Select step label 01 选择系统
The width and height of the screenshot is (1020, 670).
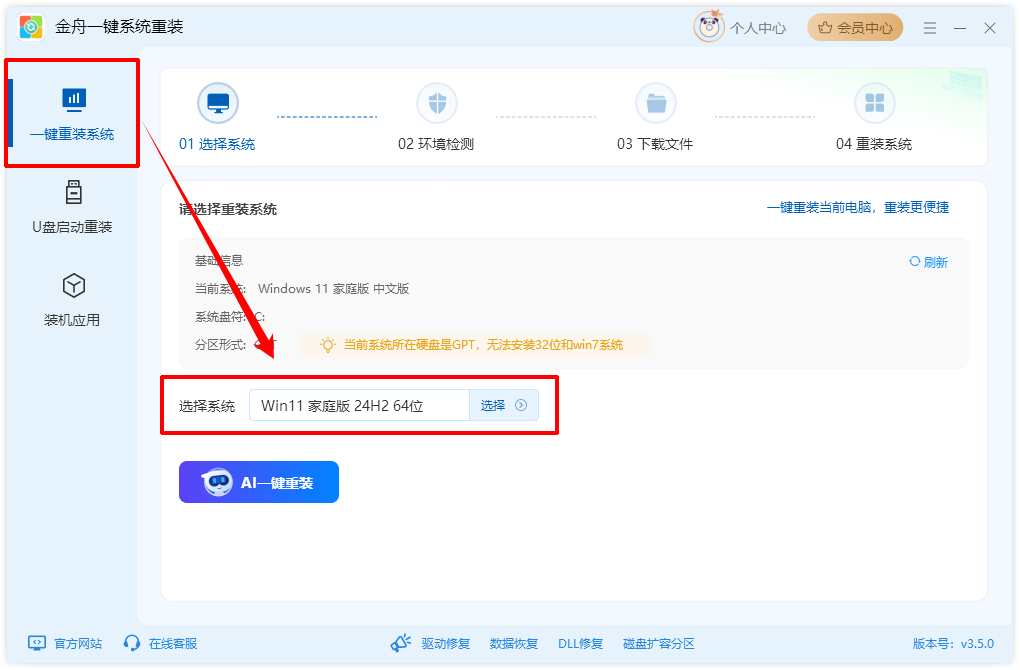tap(217, 144)
